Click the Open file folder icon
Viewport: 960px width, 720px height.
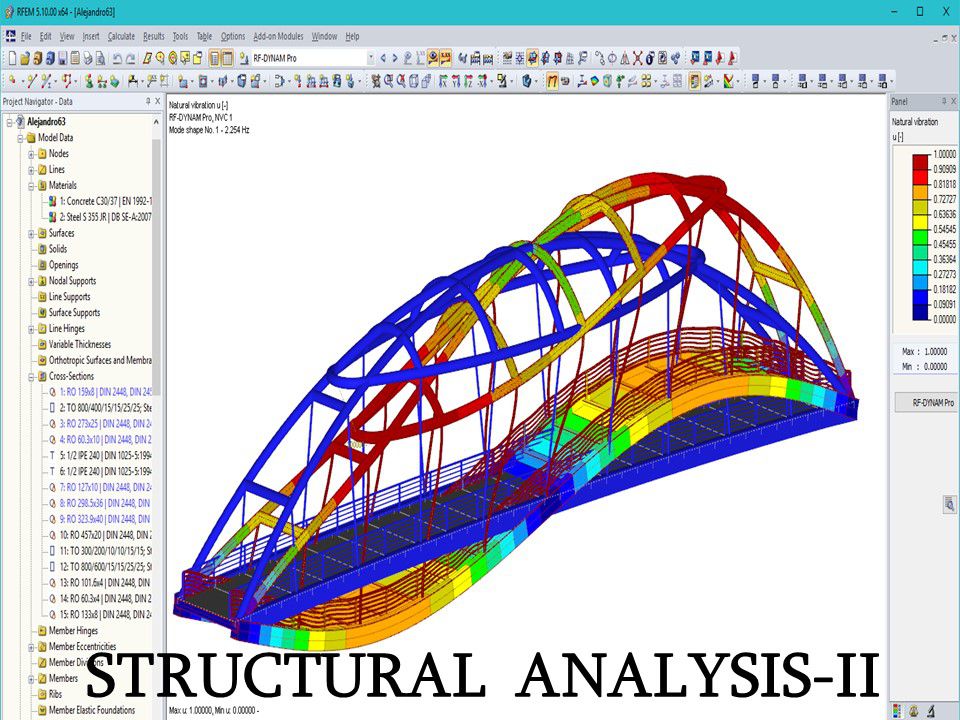[x=23, y=59]
